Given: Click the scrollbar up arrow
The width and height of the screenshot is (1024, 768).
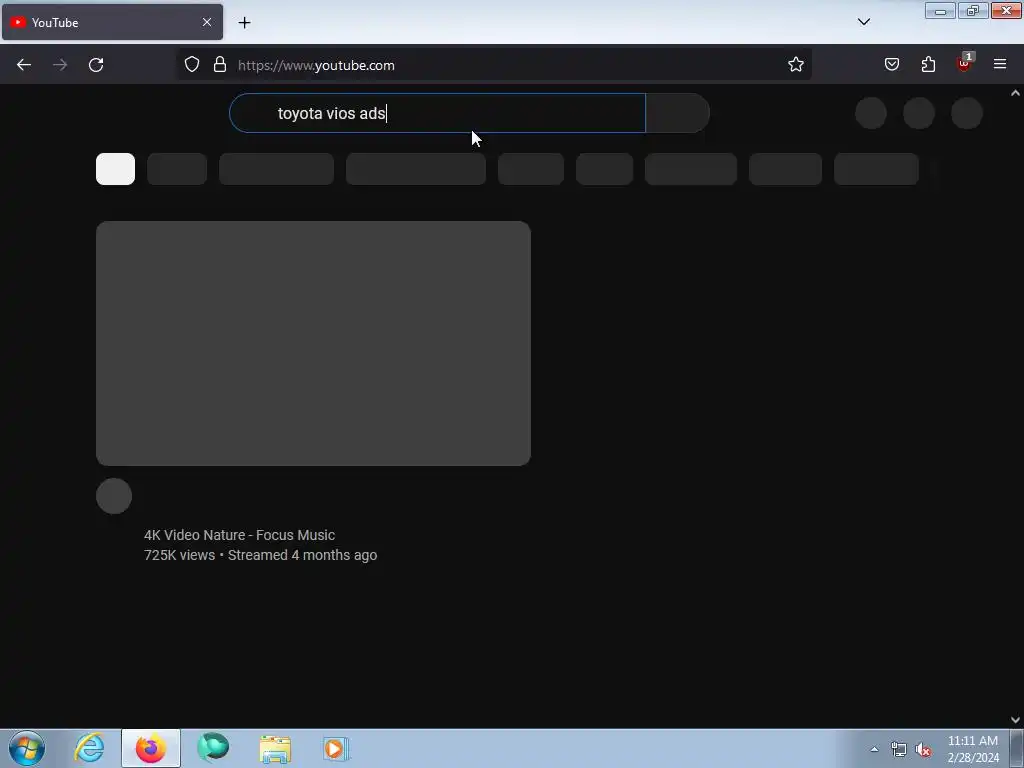Looking at the screenshot, I should tap(1016, 93).
